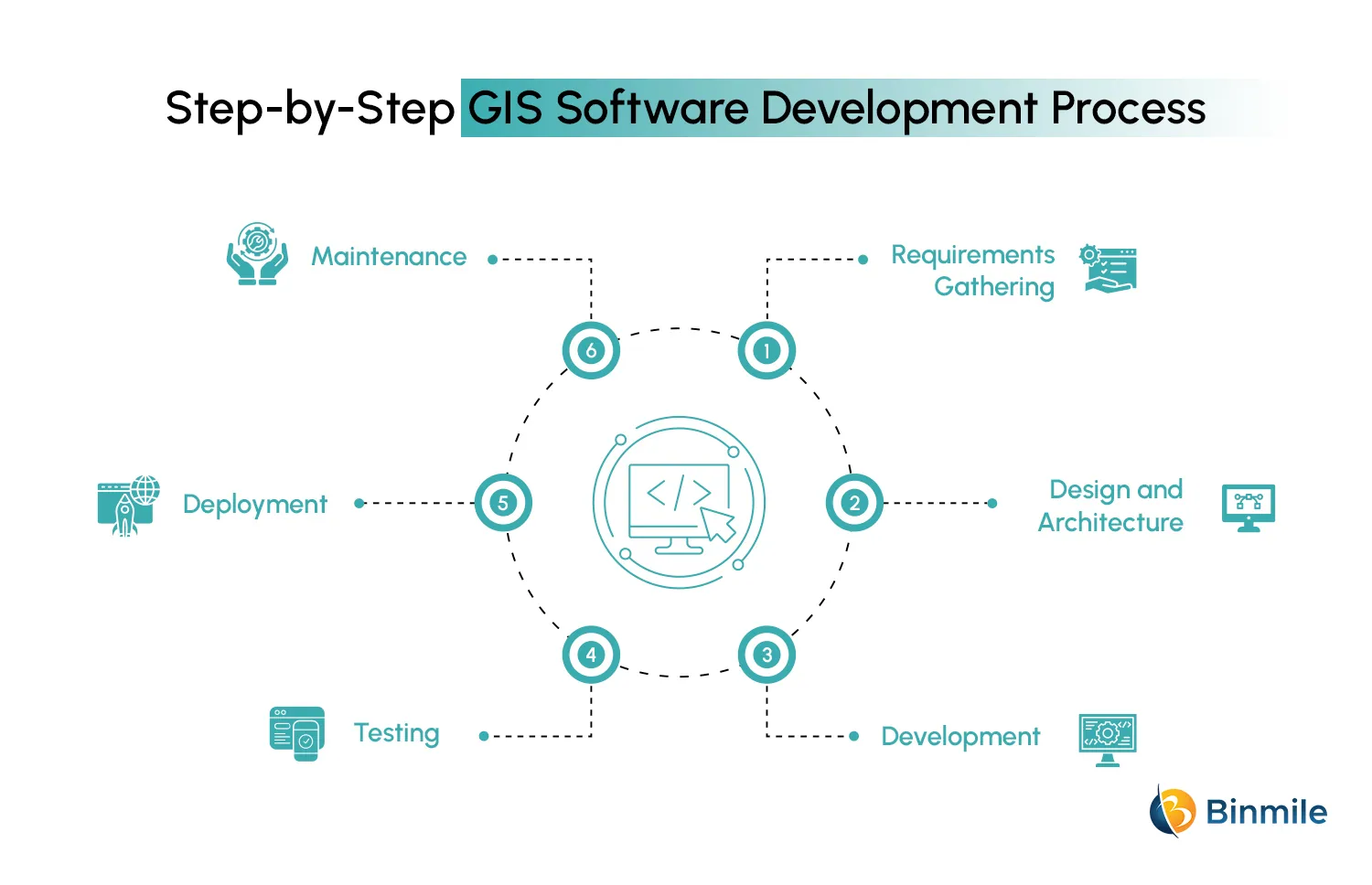Select step circle number 3
This screenshot has height=885, width=1372.
pyautogui.click(x=766, y=655)
